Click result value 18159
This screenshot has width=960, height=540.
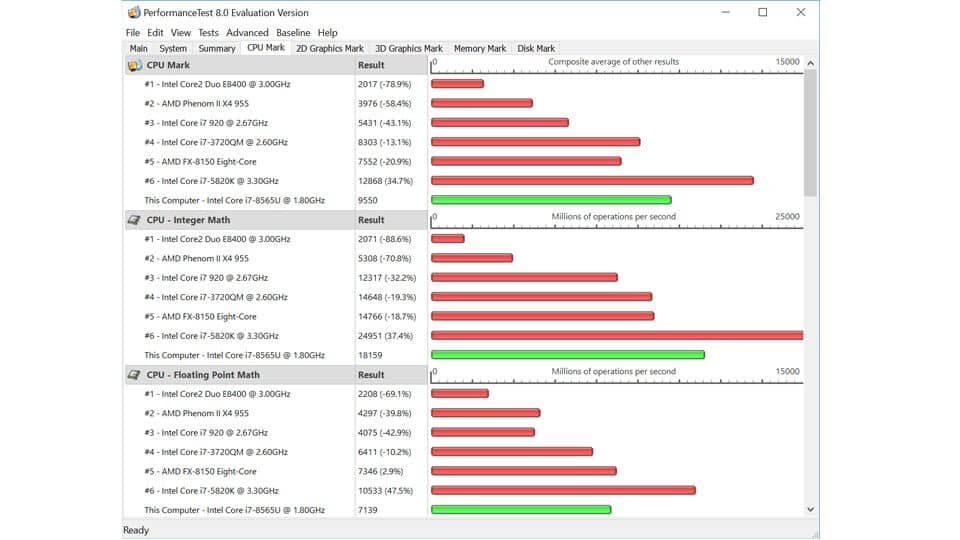click(x=370, y=355)
